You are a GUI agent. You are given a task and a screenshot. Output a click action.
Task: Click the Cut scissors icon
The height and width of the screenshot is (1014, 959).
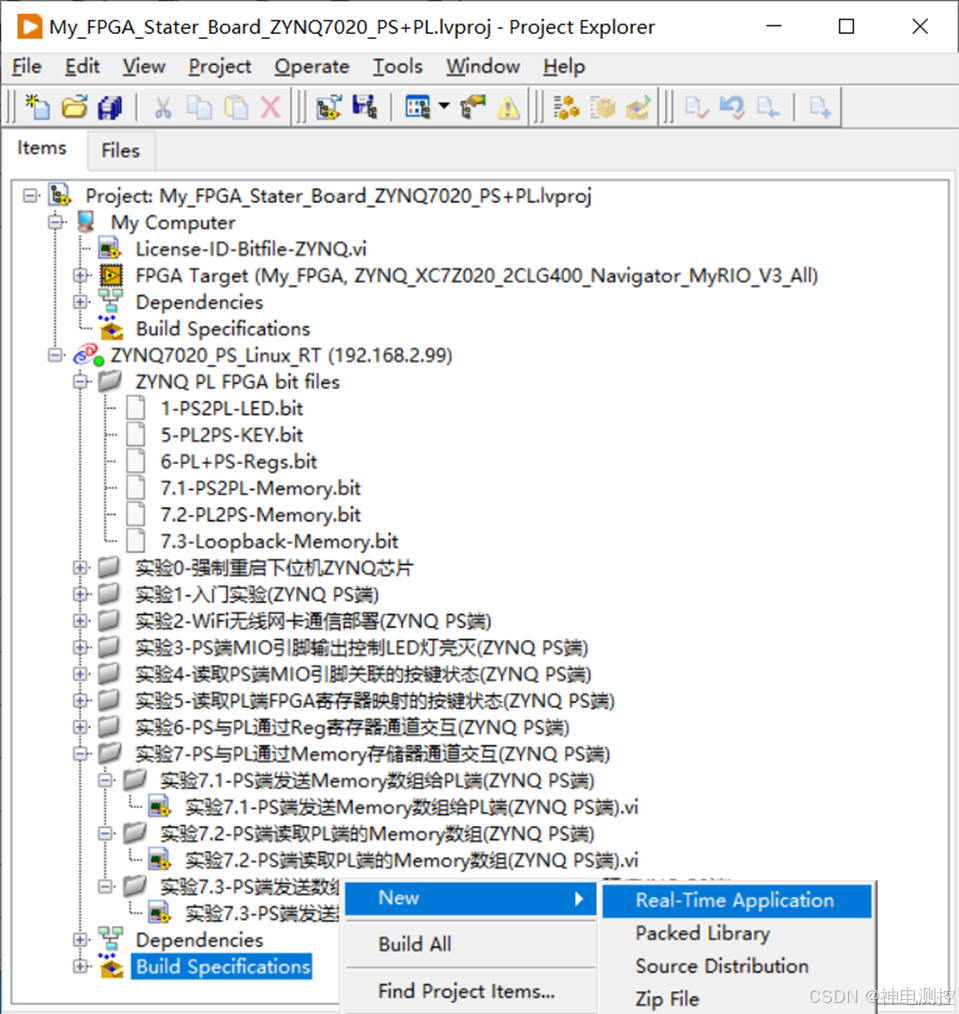(x=163, y=107)
